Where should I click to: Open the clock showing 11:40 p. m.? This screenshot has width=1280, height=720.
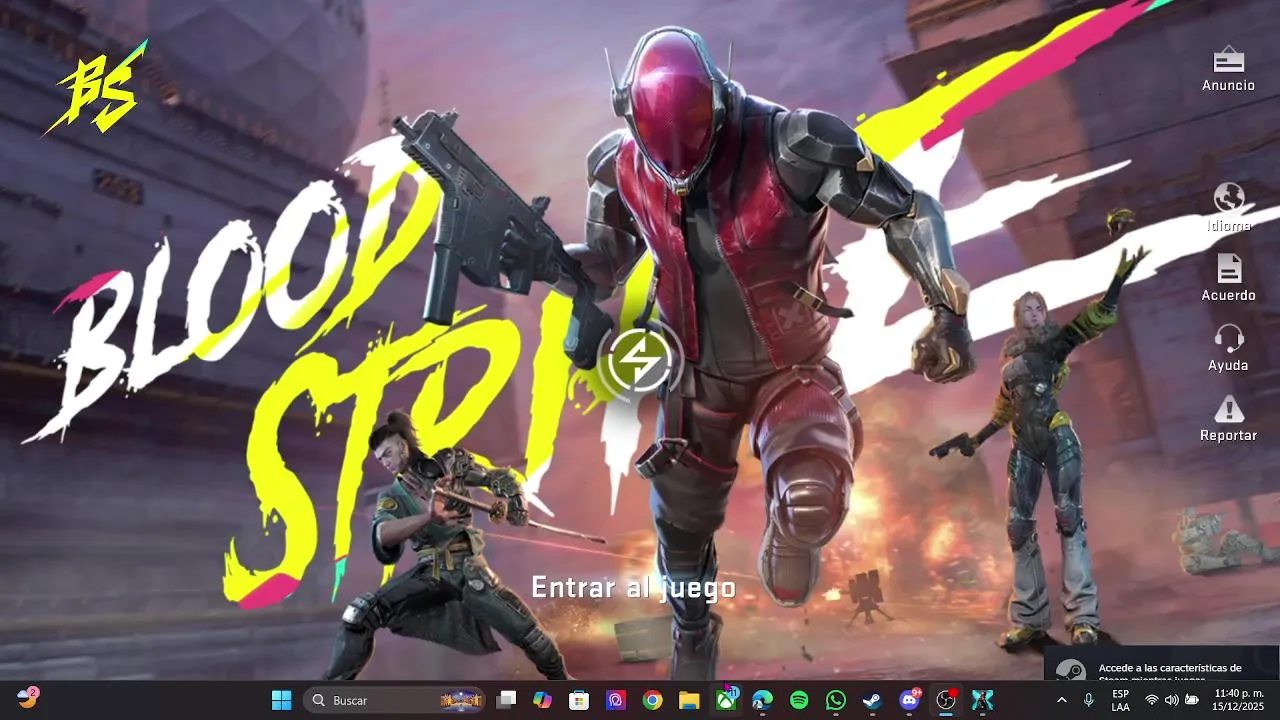tap(1239, 700)
